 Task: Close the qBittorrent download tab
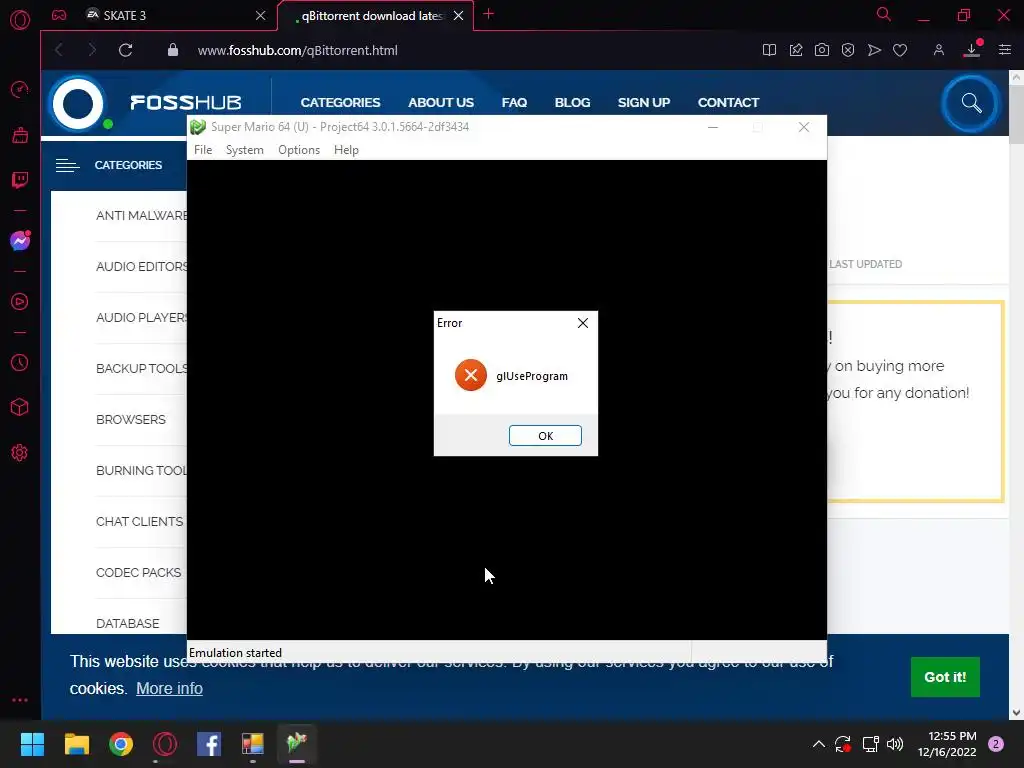458,16
